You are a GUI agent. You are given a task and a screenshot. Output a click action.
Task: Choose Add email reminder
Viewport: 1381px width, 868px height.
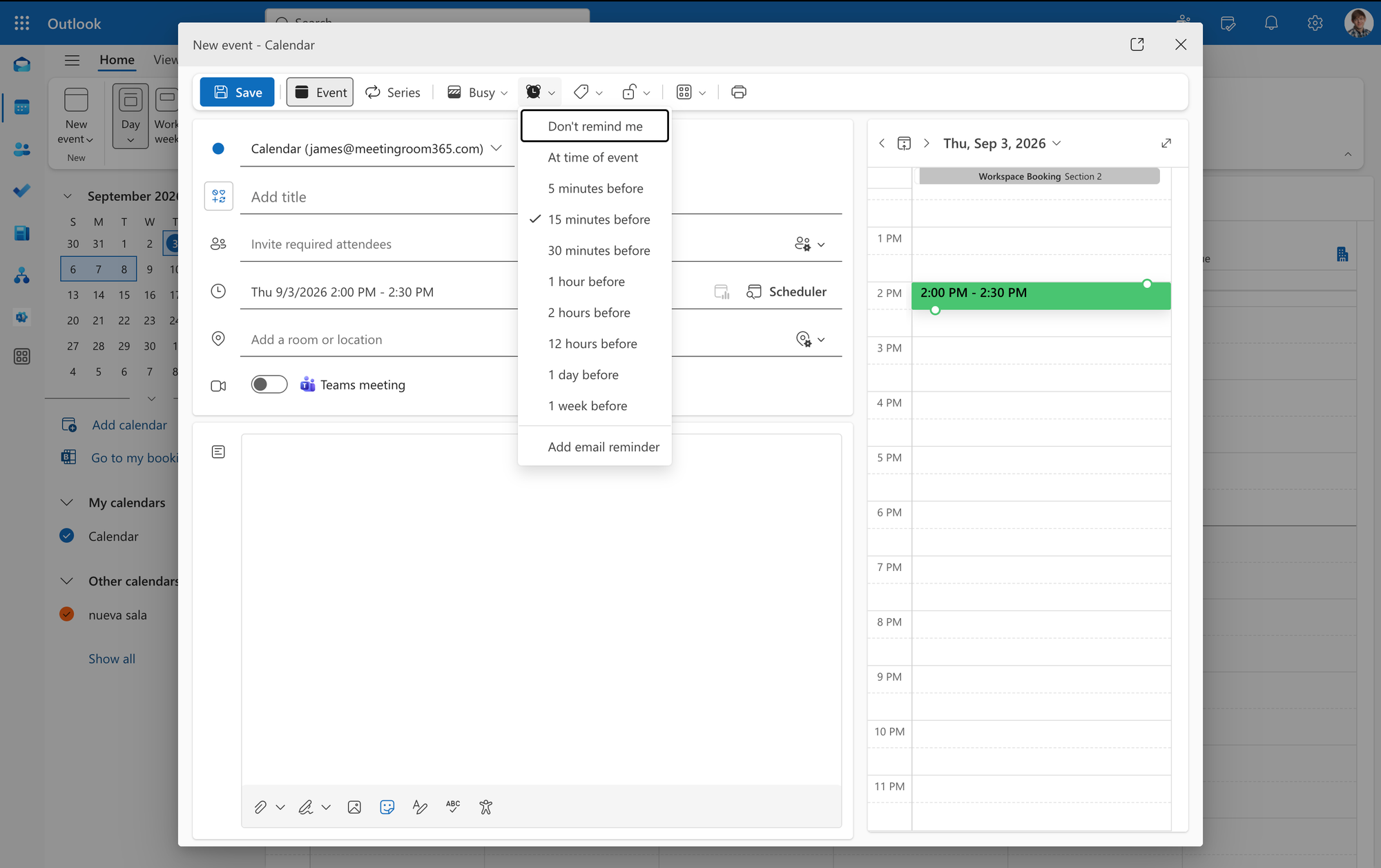(x=595, y=447)
